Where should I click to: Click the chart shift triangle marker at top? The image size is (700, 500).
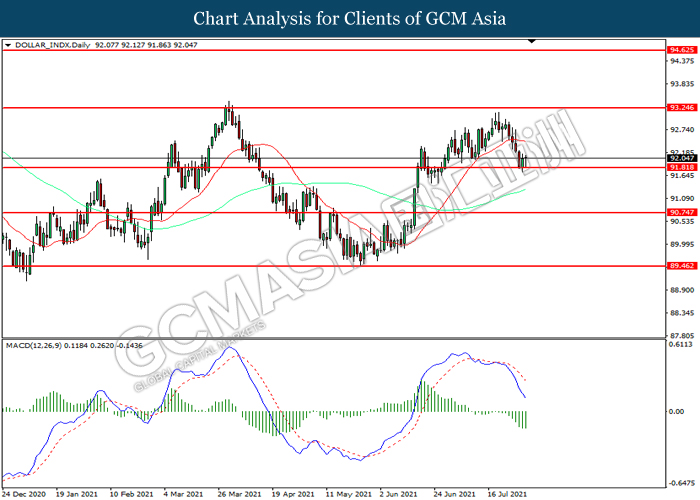pyautogui.click(x=532, y=41)
